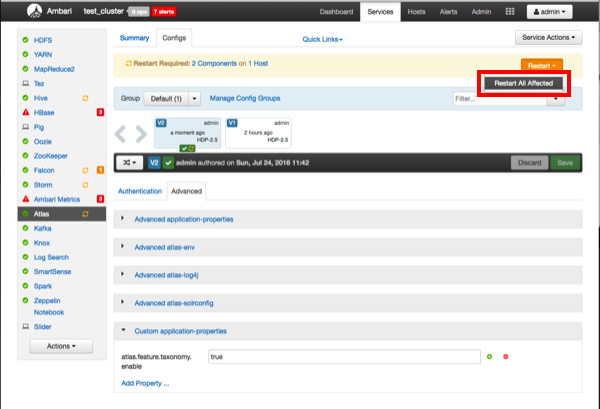The width and height of the screenshot is (600, 409).
Task: Select the V2 config version box
Action: click(188, 133)
